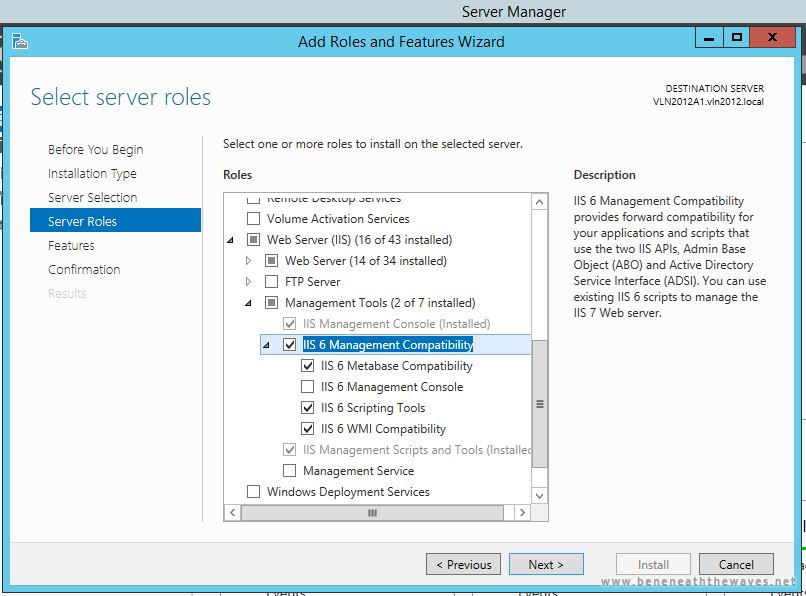Click the horizontal scrollbar thumb in roles list
Screen dimensions: 806x596
[x=372, y=513]
